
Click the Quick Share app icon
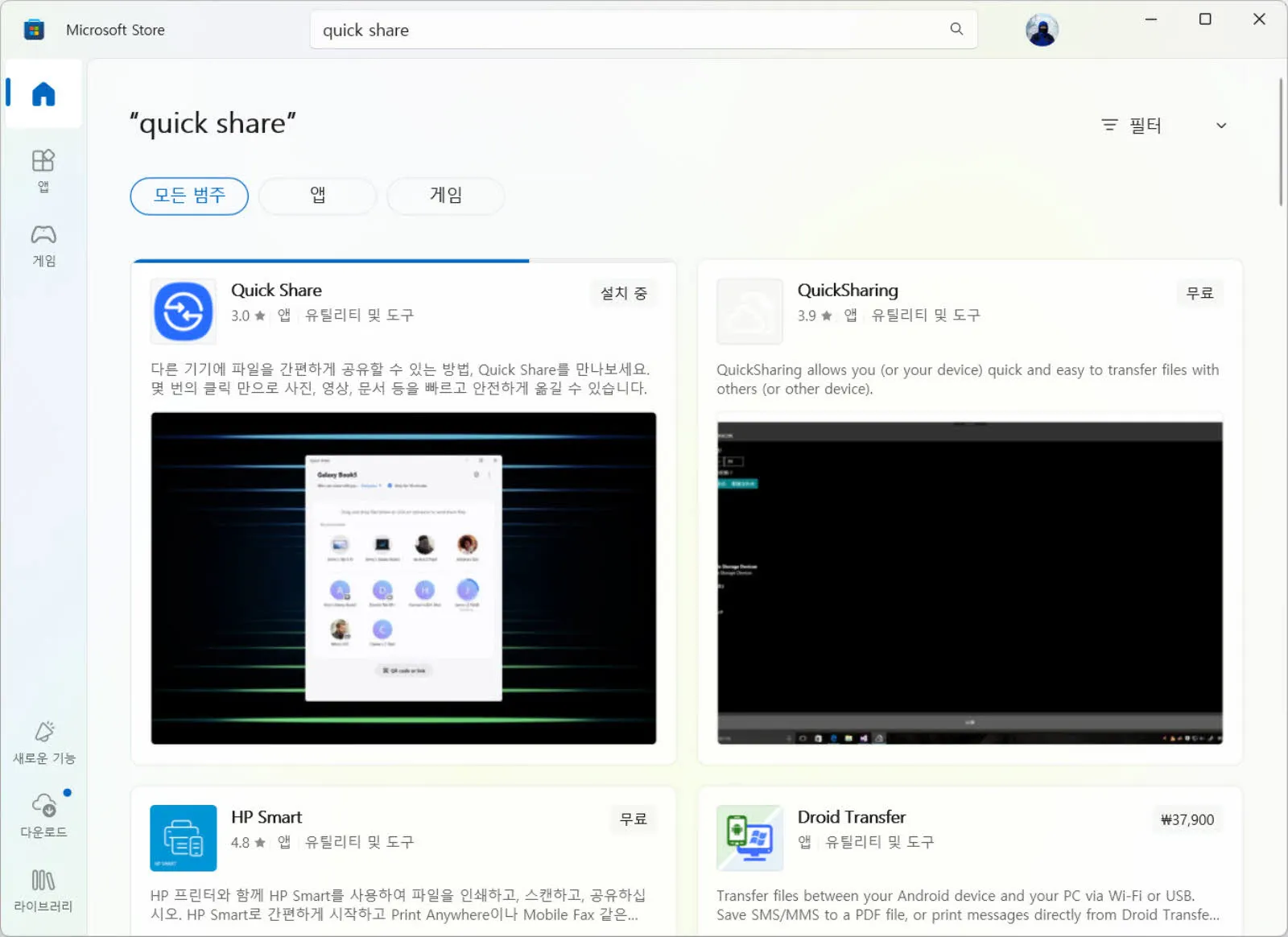(183, 312)
